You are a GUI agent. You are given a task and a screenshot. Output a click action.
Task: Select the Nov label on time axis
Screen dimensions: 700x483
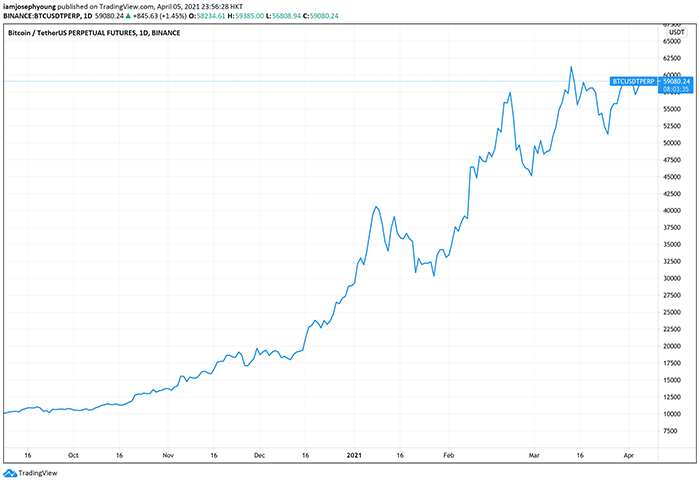[167, 453]
